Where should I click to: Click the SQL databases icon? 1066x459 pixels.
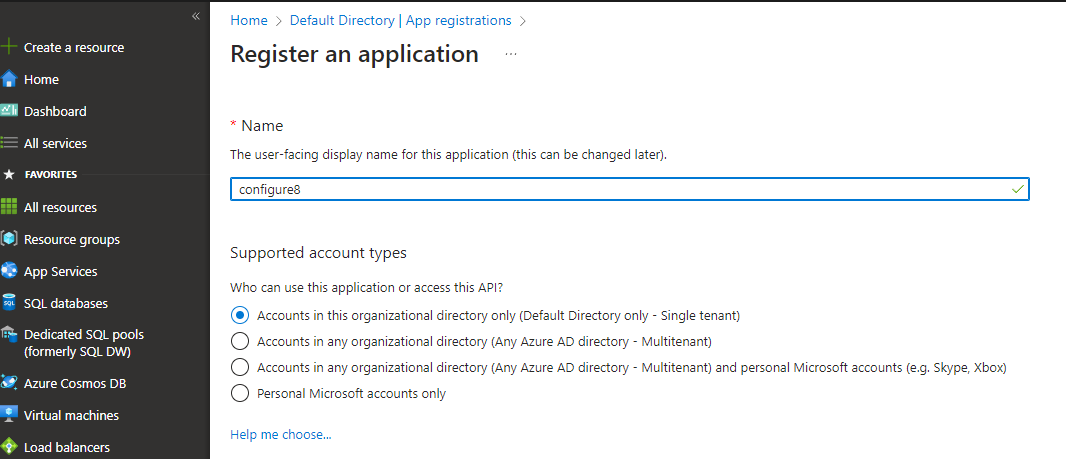(9, 303)
